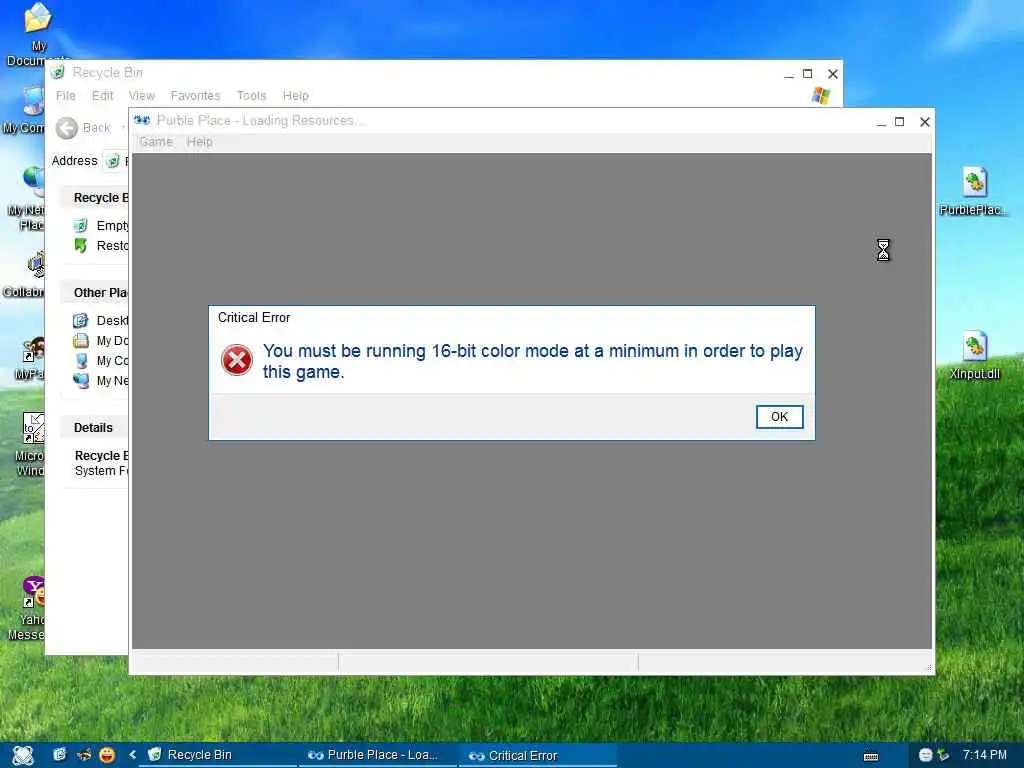Open the Game menu in Purble Place
The height and width of the screenshot is (768, 1024).
click(x=156, y=142)
